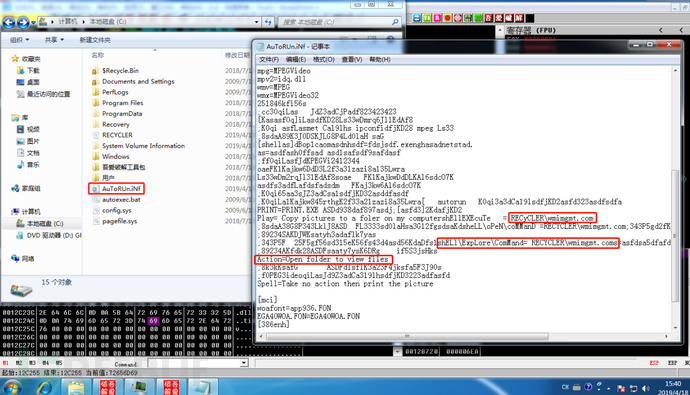Refresh the Explorer folder view
690x395 pixels.
coord(268,22)
